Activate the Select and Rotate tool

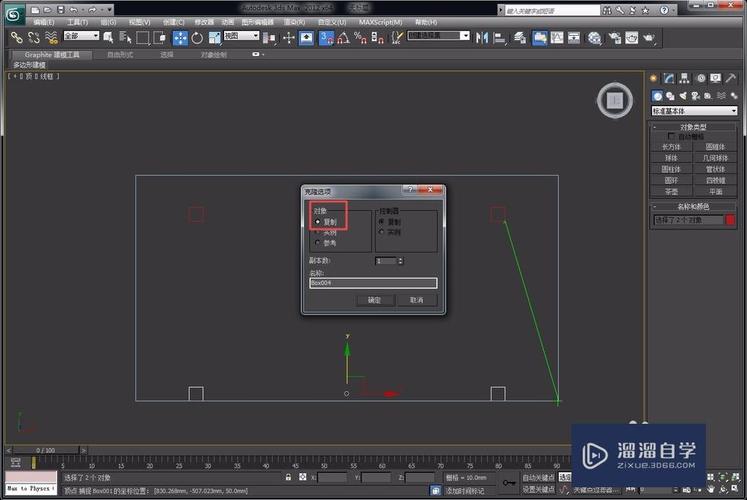[x=197, y=38]
